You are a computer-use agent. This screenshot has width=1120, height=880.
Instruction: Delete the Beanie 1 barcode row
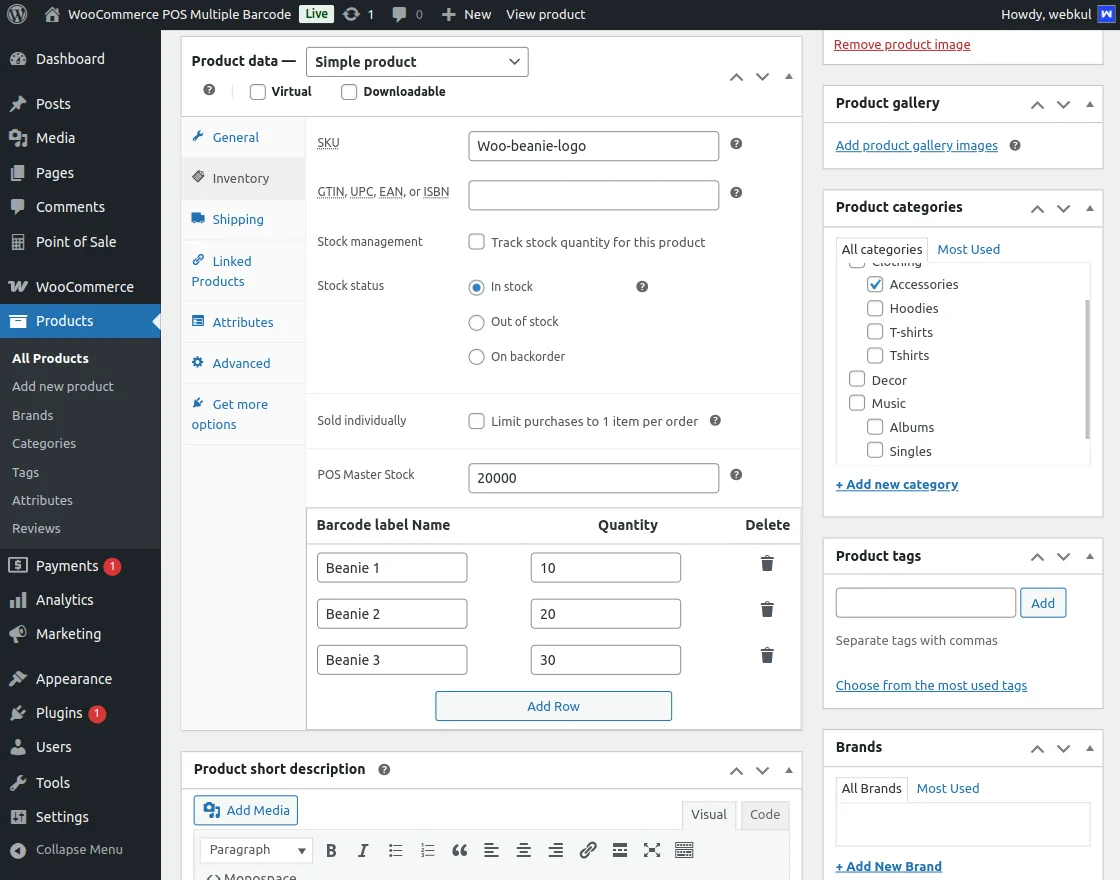coord(767,563)
